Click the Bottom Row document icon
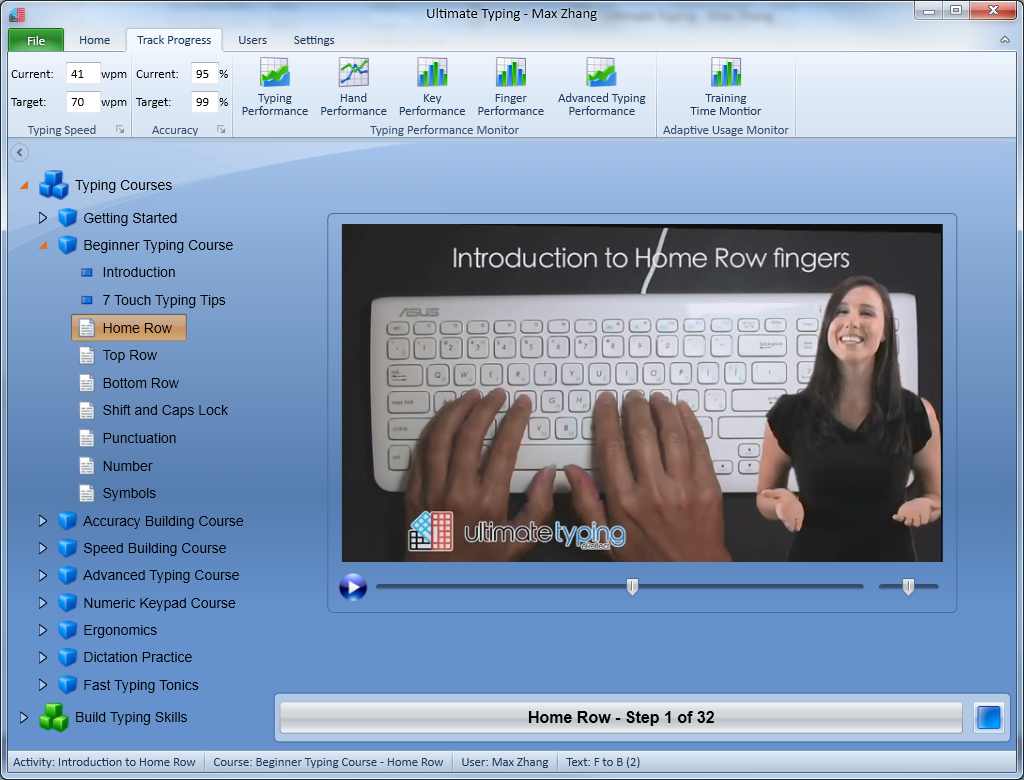This screenshot has height=780, width=1024. coord(86,383)
